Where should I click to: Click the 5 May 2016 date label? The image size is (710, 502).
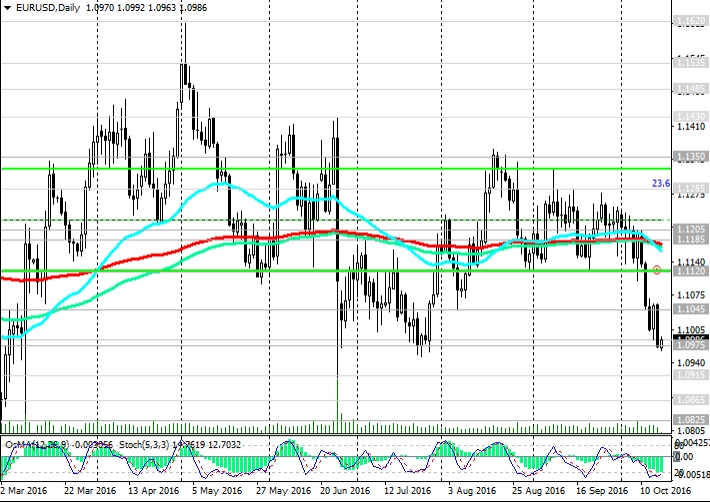(x=217, y=491)
